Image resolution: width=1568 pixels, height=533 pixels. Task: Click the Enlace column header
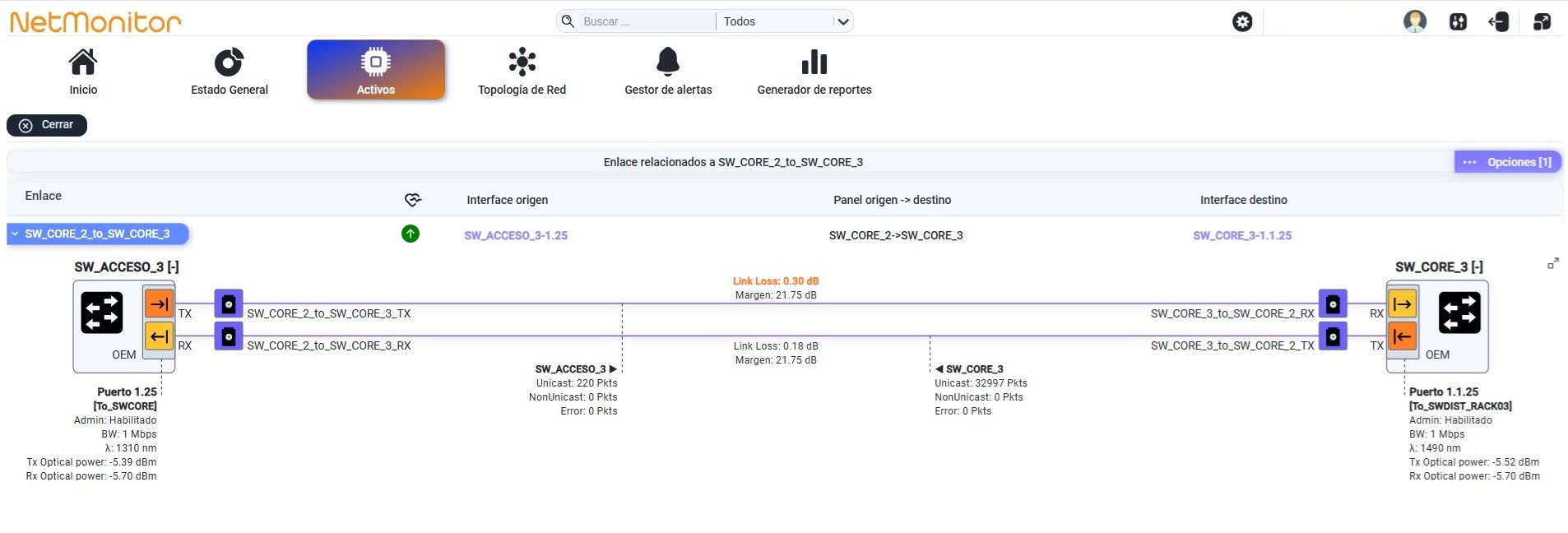(44, 196)
